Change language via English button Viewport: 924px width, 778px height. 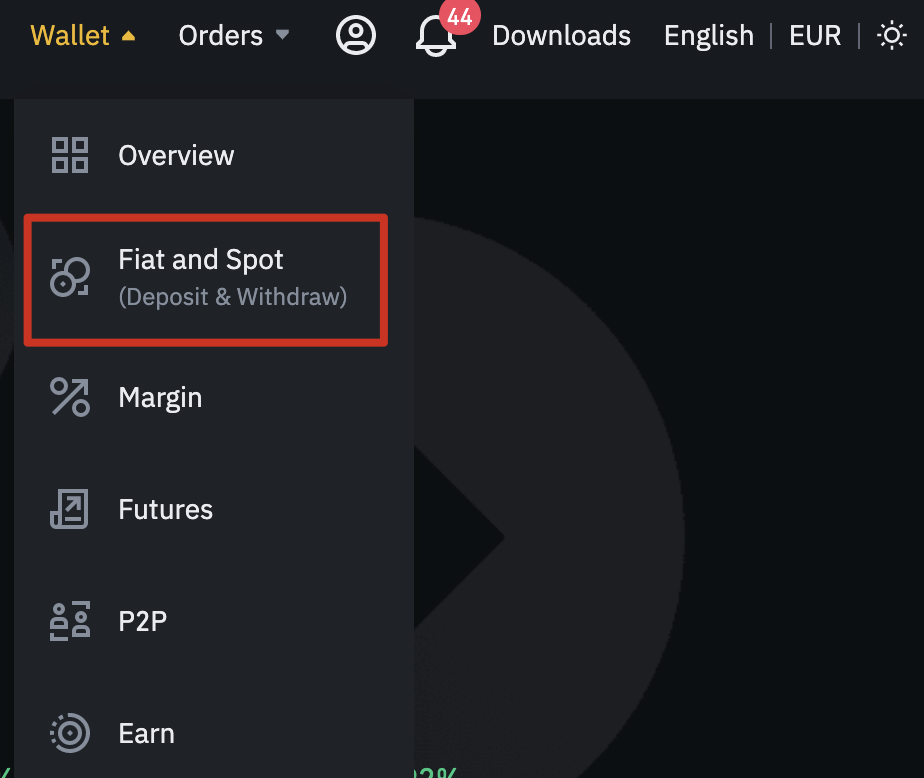click(709, 36)
